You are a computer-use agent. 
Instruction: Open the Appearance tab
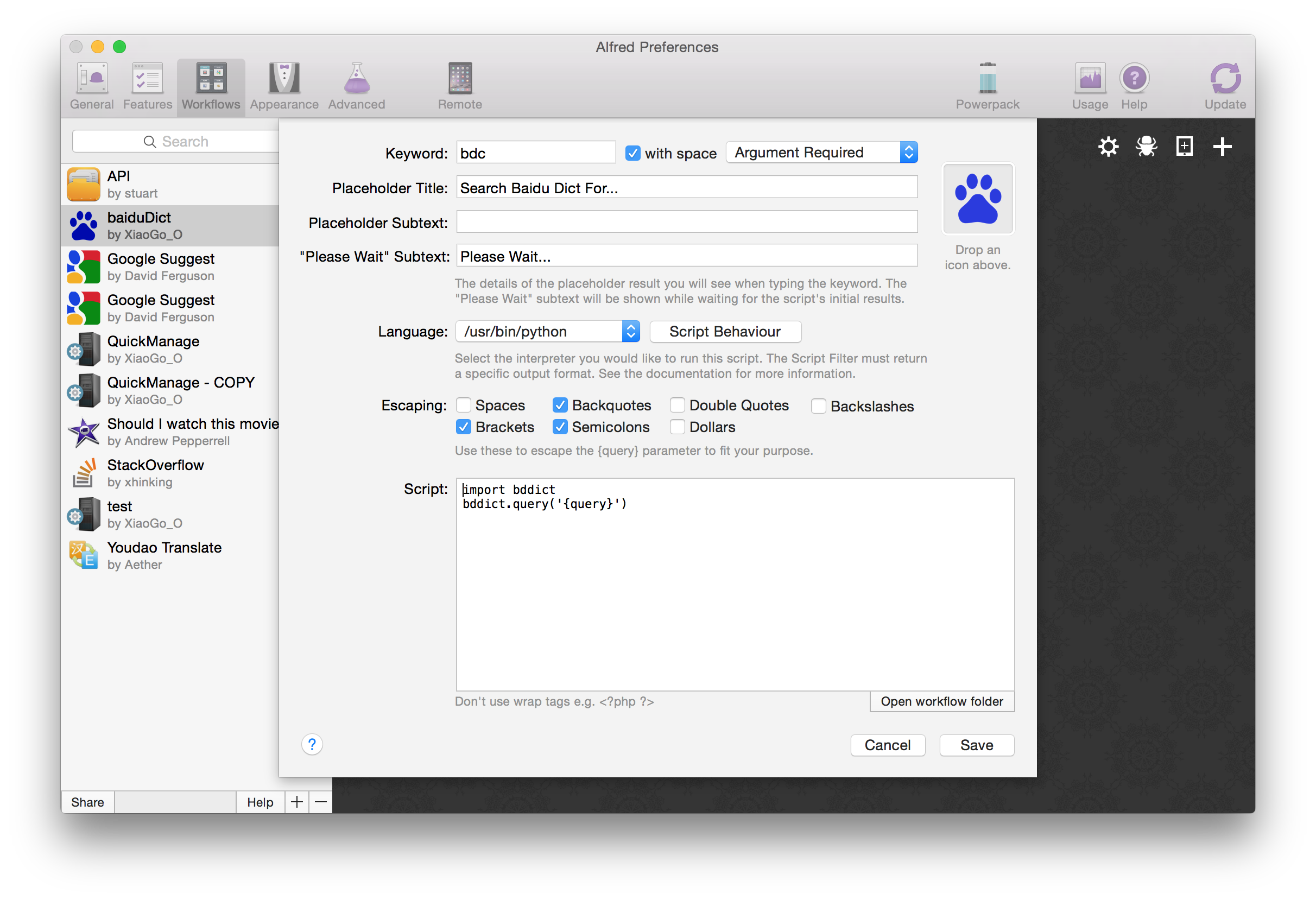click(284, 87)
